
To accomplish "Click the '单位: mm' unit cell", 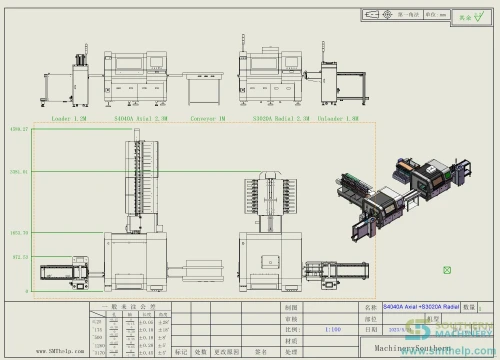I will point(436,15).
